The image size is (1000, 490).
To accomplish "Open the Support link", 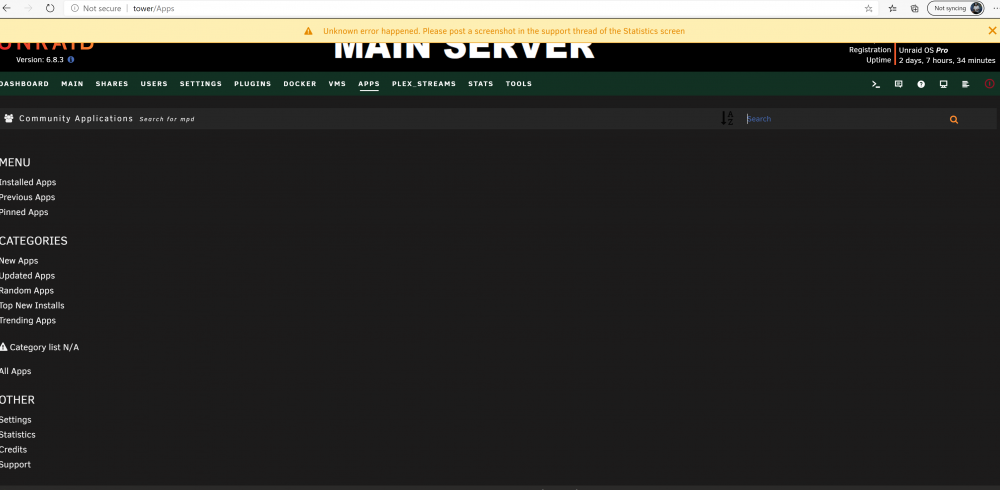I will pos(15,464).
